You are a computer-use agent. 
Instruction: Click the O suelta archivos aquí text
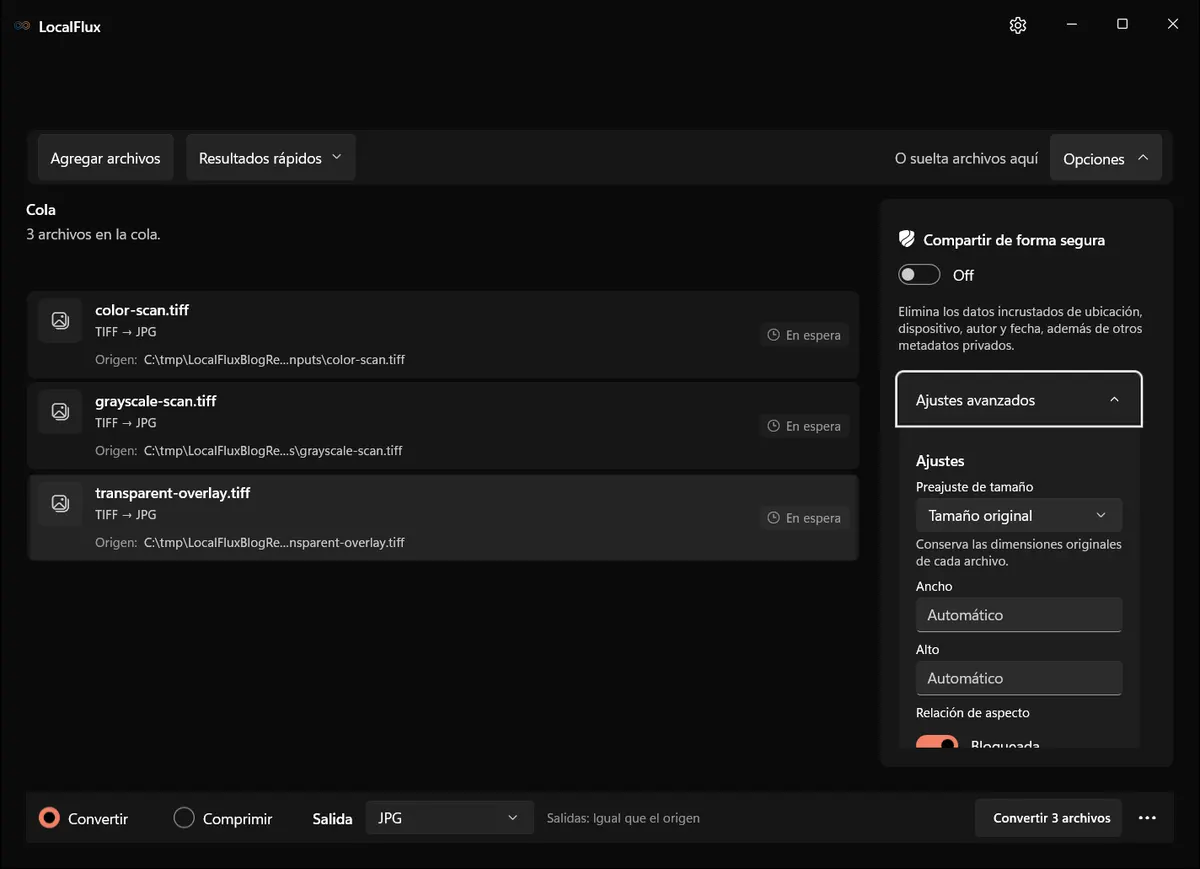coord(966,159)
